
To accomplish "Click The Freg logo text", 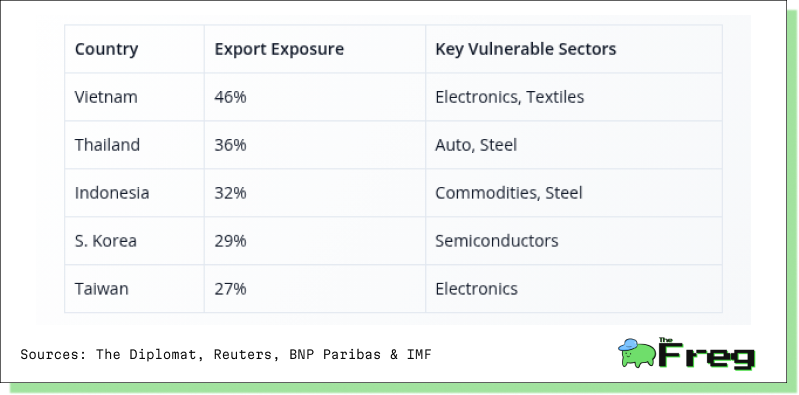I will point(706,354).
